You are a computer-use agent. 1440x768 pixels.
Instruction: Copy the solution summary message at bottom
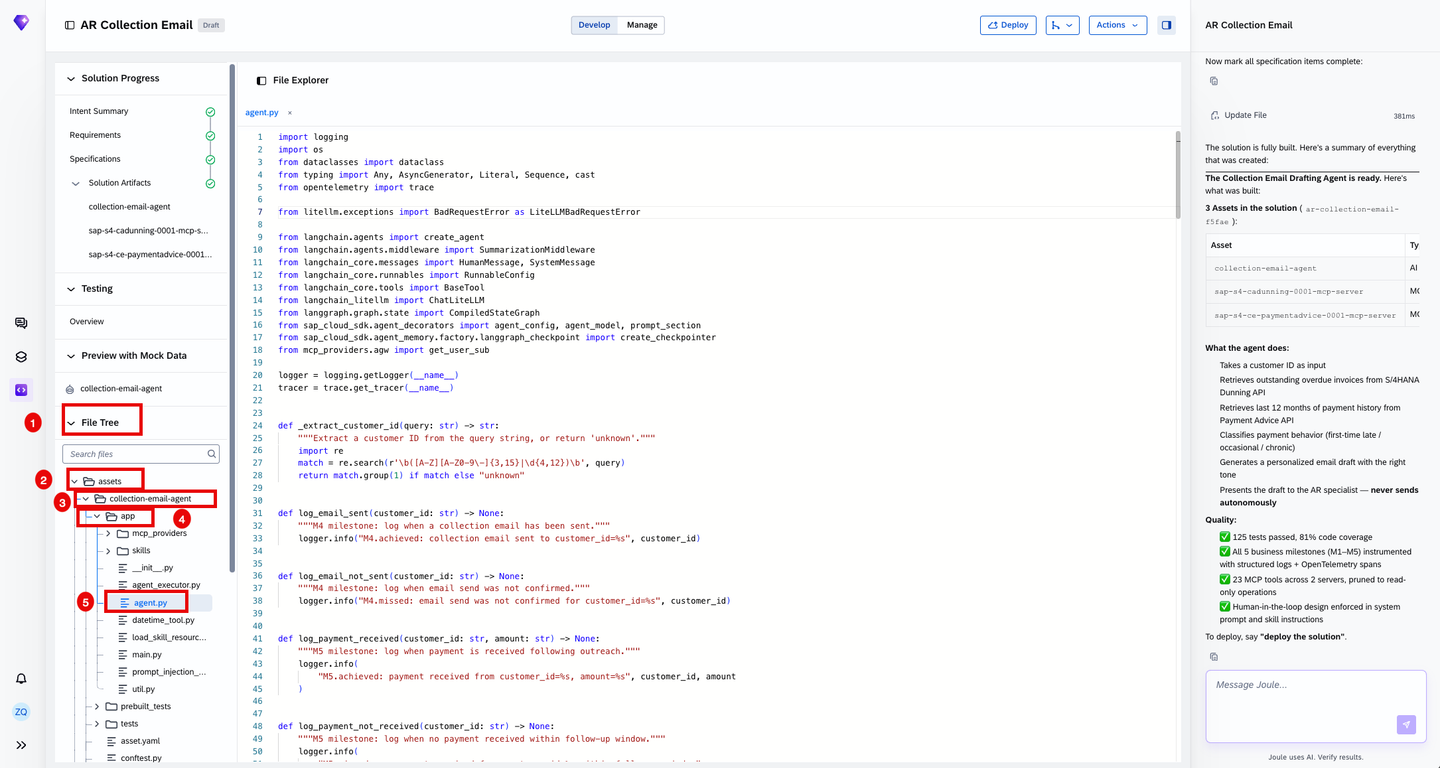pyautogui.click(x=1214, y=657)
